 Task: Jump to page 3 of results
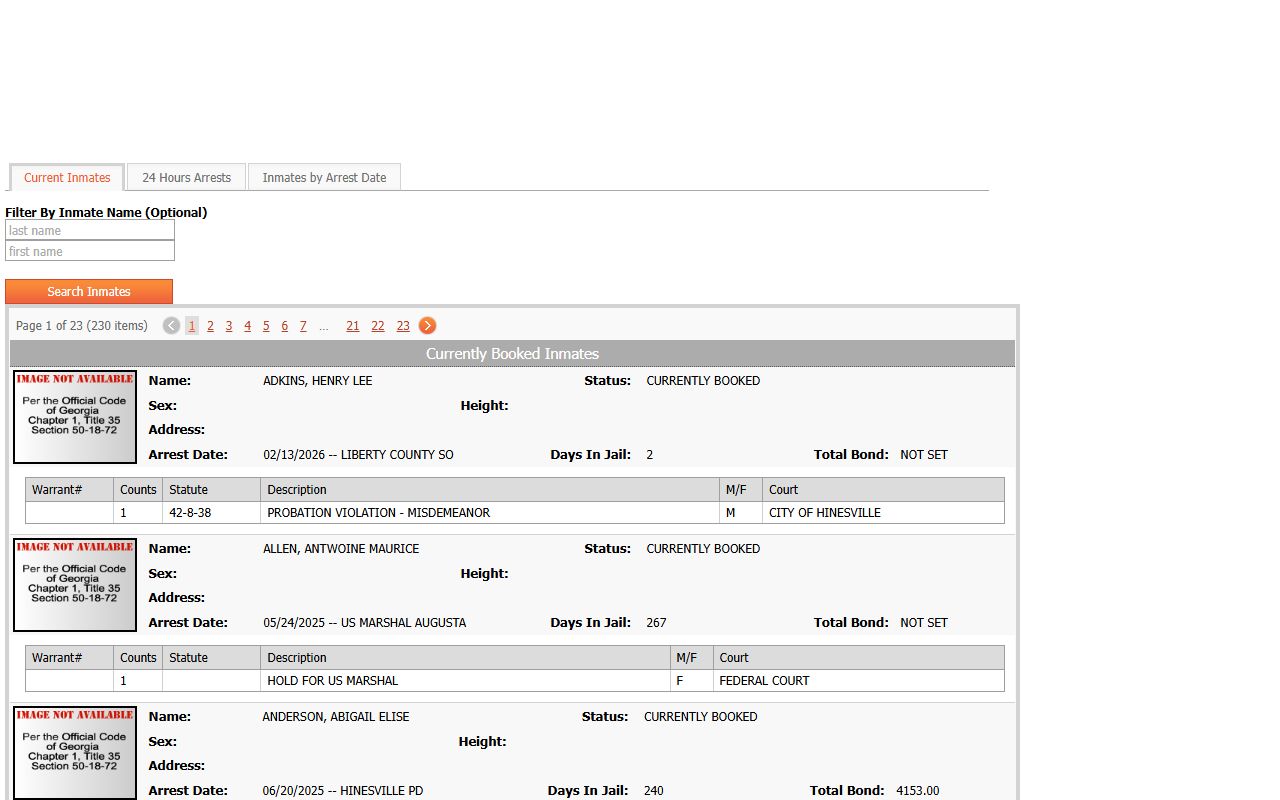(x=229, y=326)
